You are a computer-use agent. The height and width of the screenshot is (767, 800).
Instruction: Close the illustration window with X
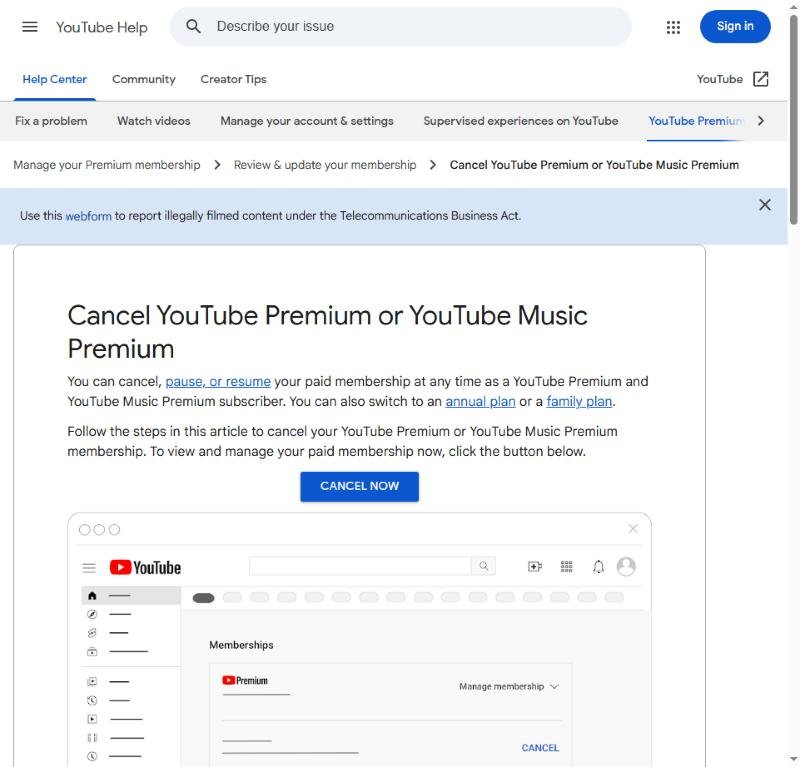pos(633,529)
